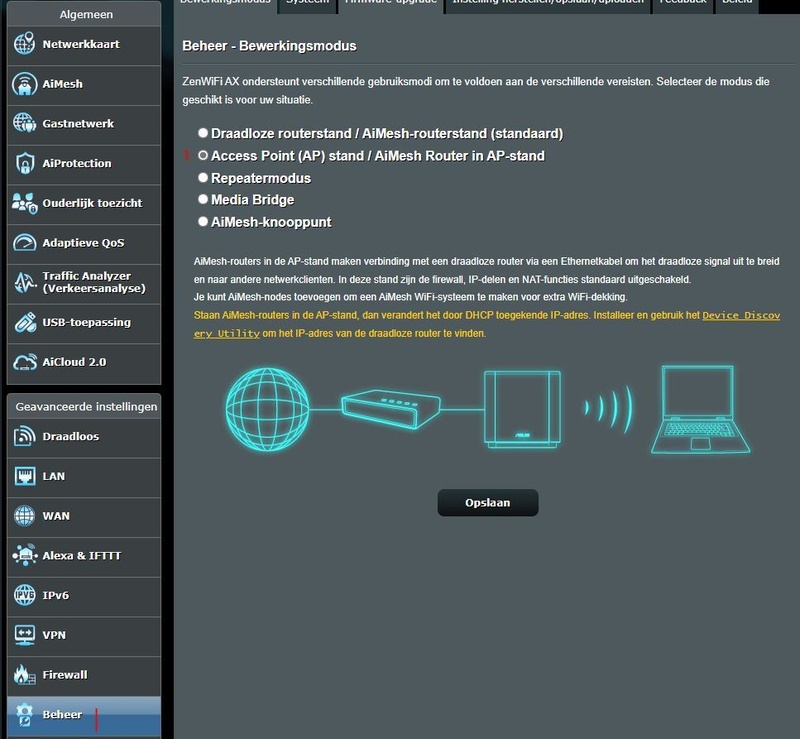Click the line 'Je kunt AiMesh-nodes toevoegen'
Screen dimensions: 800x739
pos(411,297)
